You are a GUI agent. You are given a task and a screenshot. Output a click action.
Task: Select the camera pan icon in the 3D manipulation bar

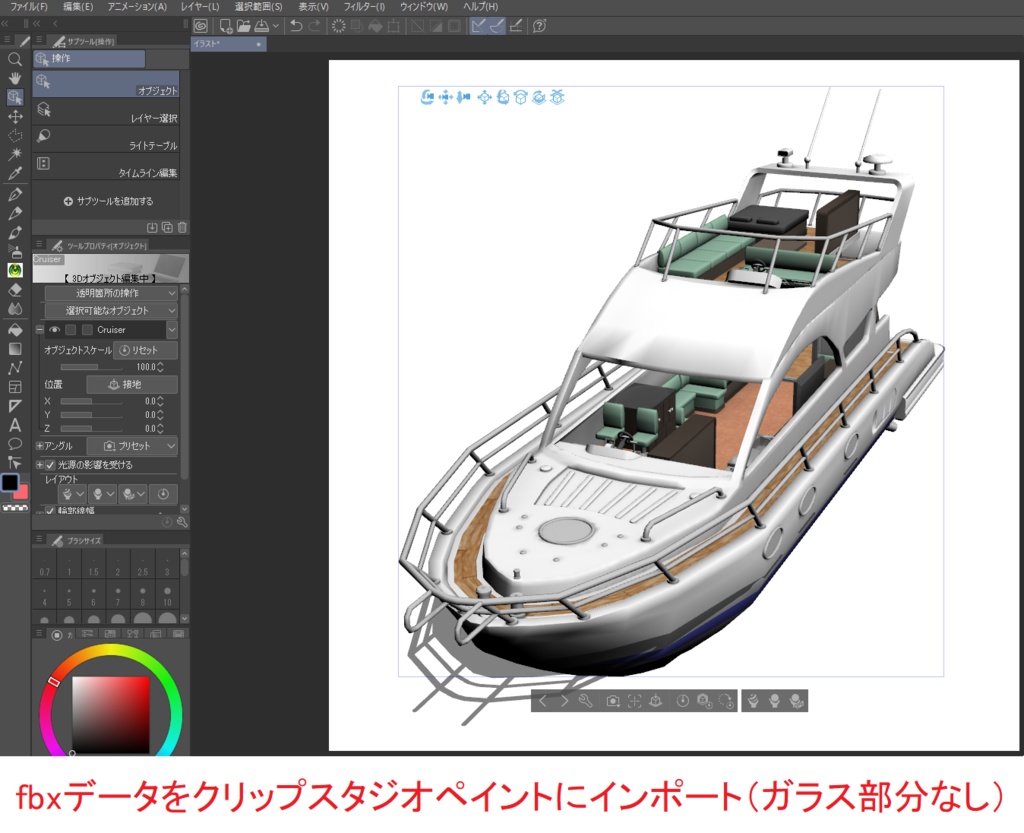(444, 98)
